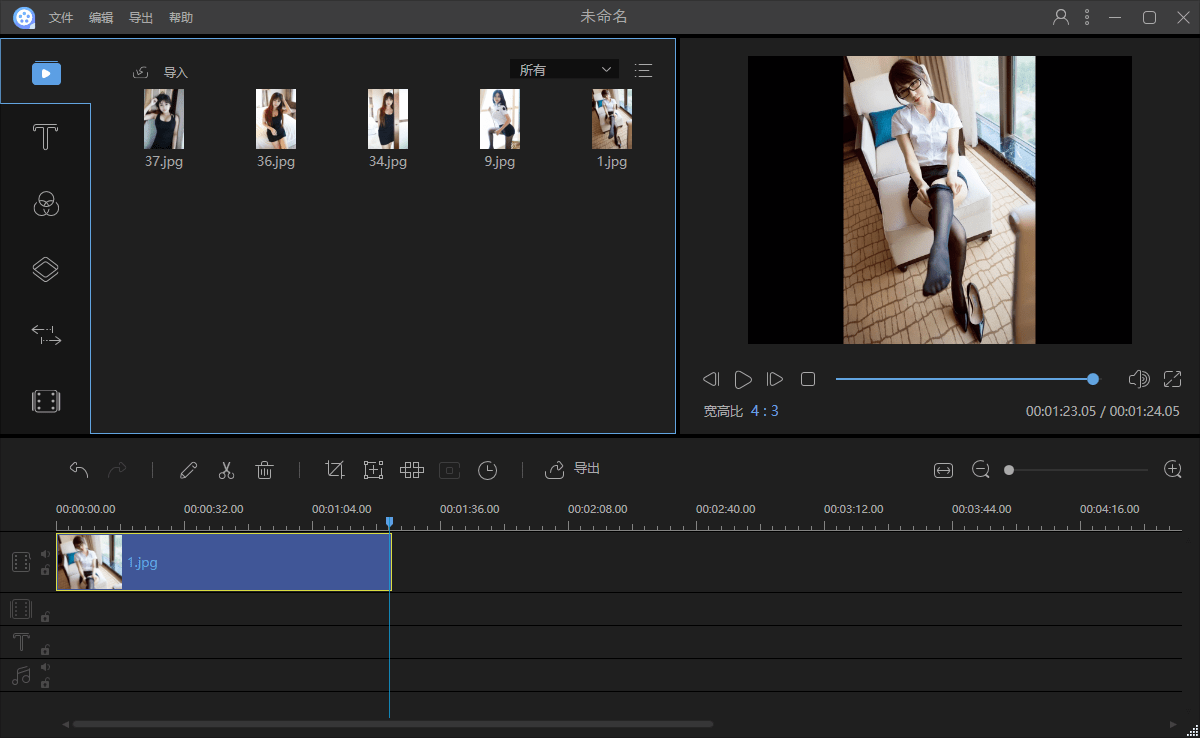The width and height of the screenshot is (1200, 738).
Task: Click the Undo icon above the timeline
Action: [x=79, y=469]
